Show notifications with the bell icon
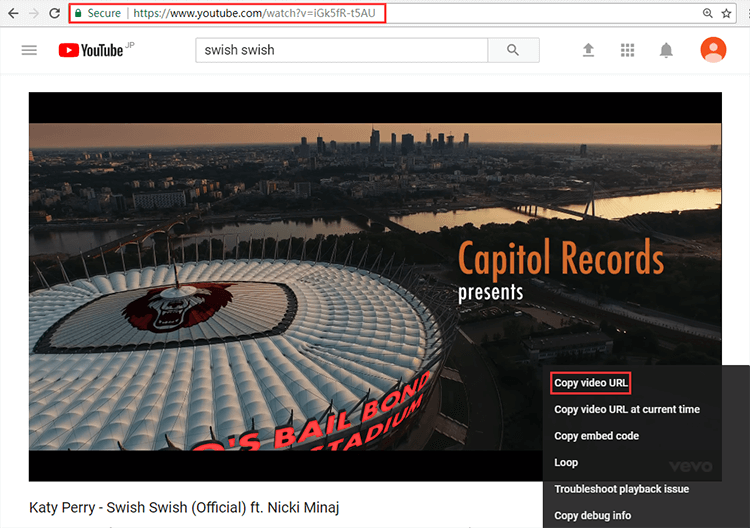This screenshot has height=528, width=750. pyautogui.click(x=666, y=50)
